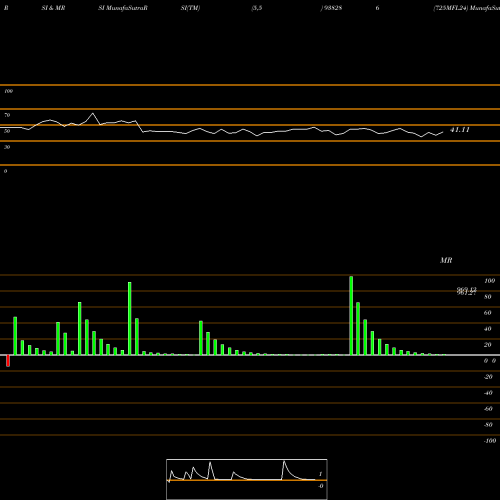This screenshot has height=500, width=500.
Task: Click the MR axis label -40
Action: click(x=488, y=393)
